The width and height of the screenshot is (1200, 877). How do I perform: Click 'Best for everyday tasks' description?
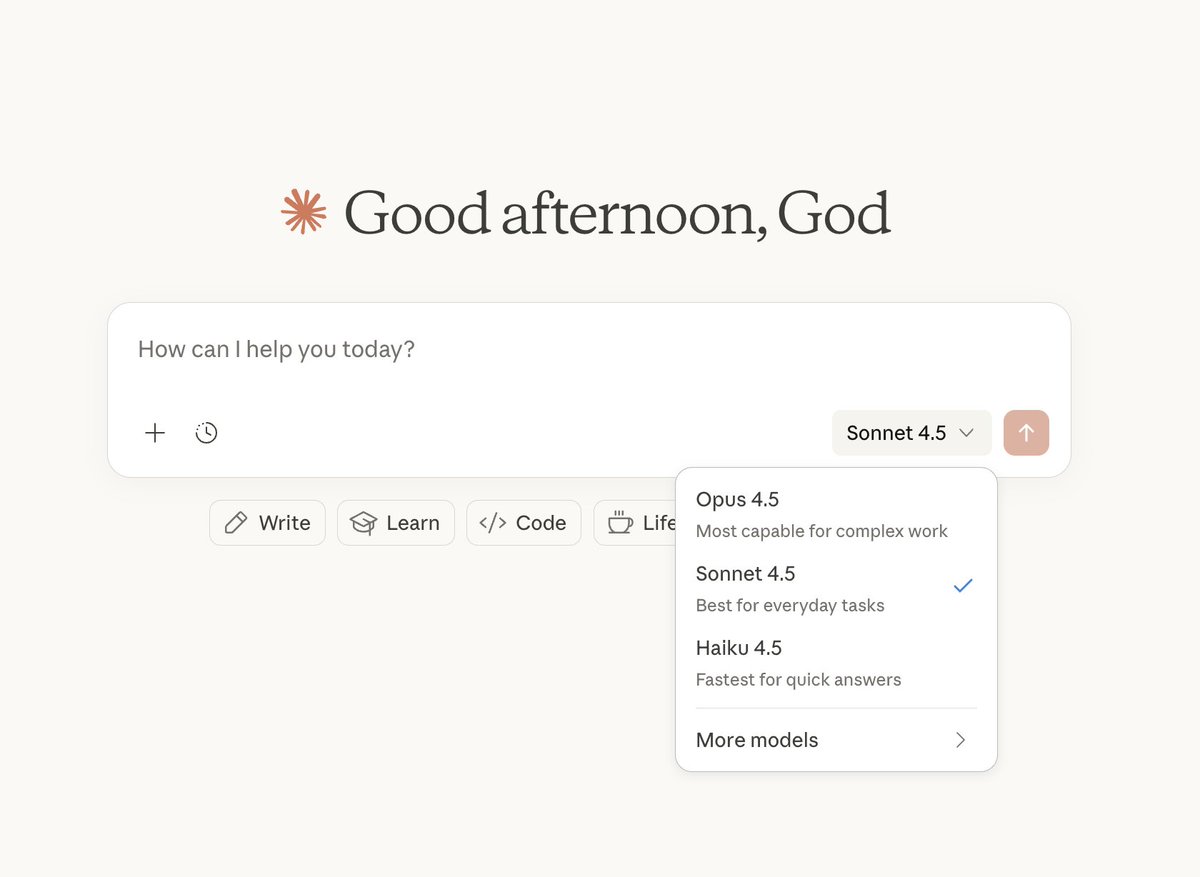point(790,605)
